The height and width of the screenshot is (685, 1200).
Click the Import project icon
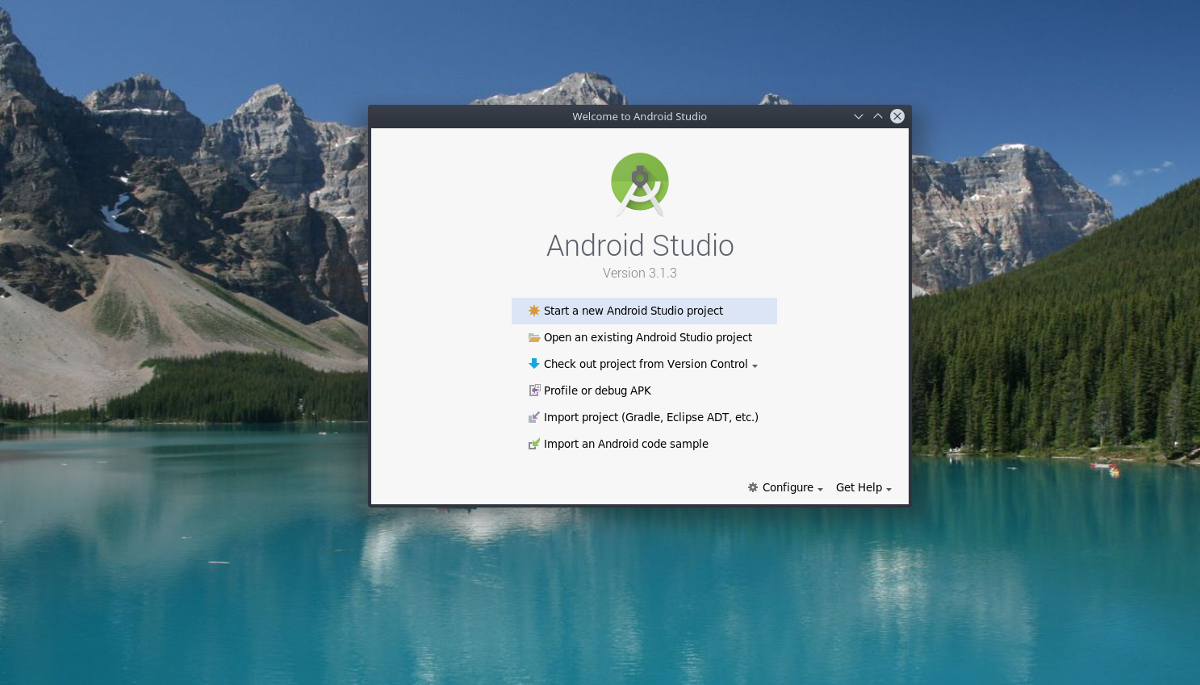534,417
